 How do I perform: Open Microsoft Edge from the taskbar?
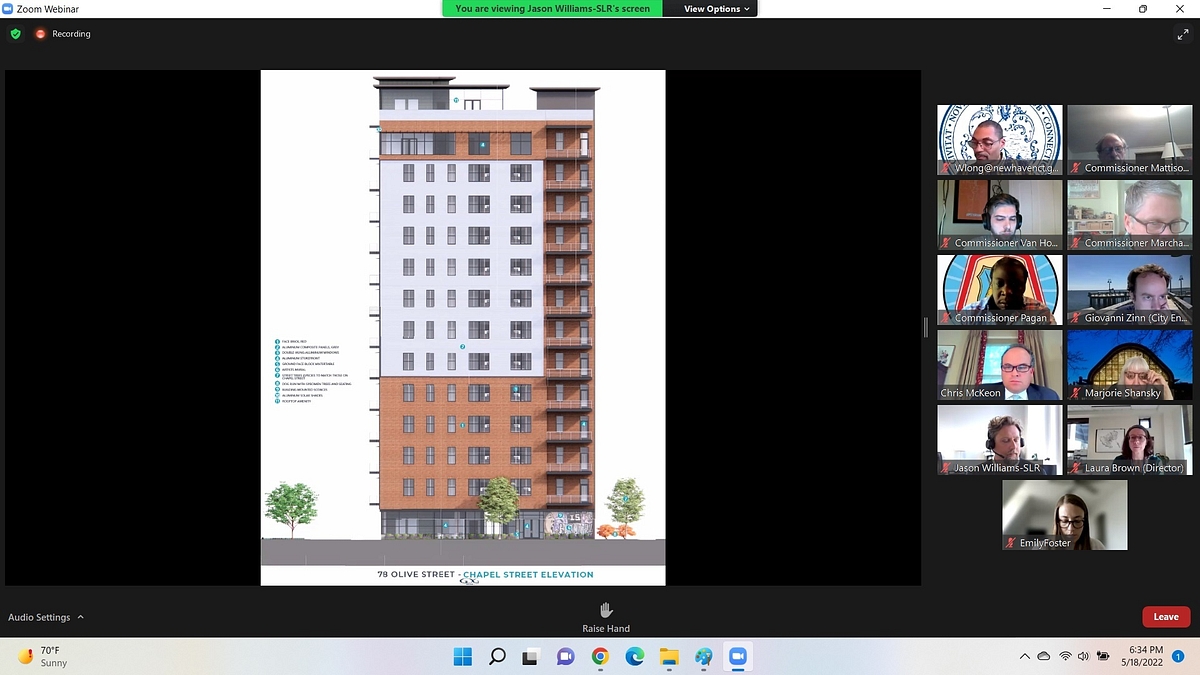[x=634, y=656]
